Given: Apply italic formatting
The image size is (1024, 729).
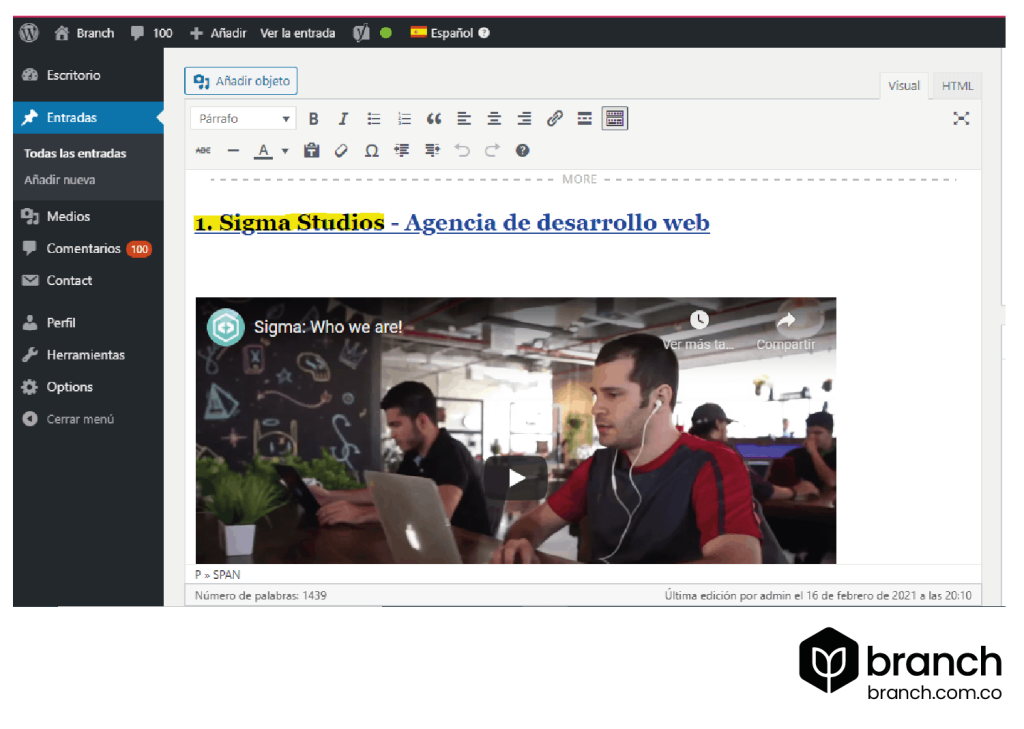Looking at the screenshot, I should (x=343, y=118).
